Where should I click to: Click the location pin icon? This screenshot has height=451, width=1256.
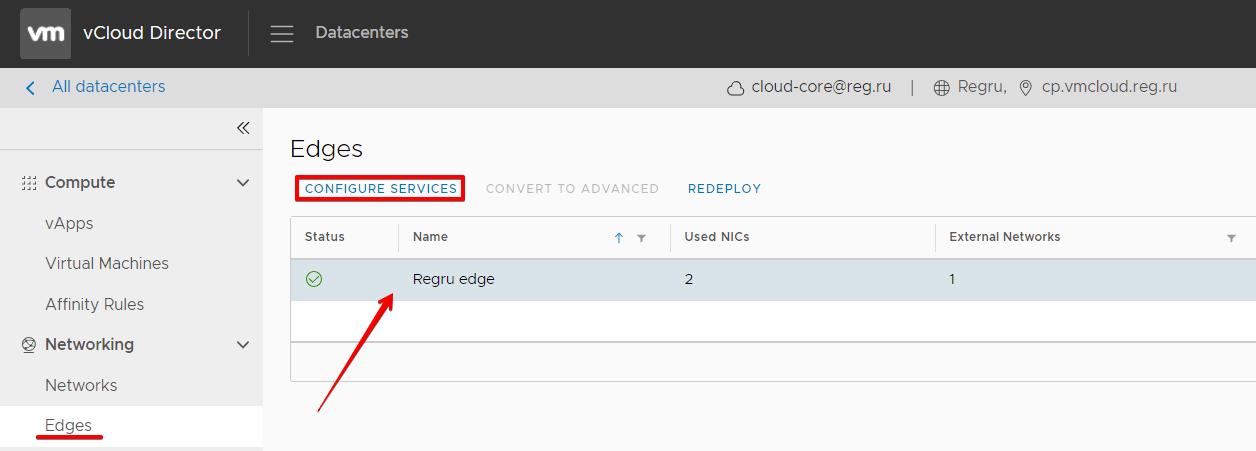(x=1025, y=88)
